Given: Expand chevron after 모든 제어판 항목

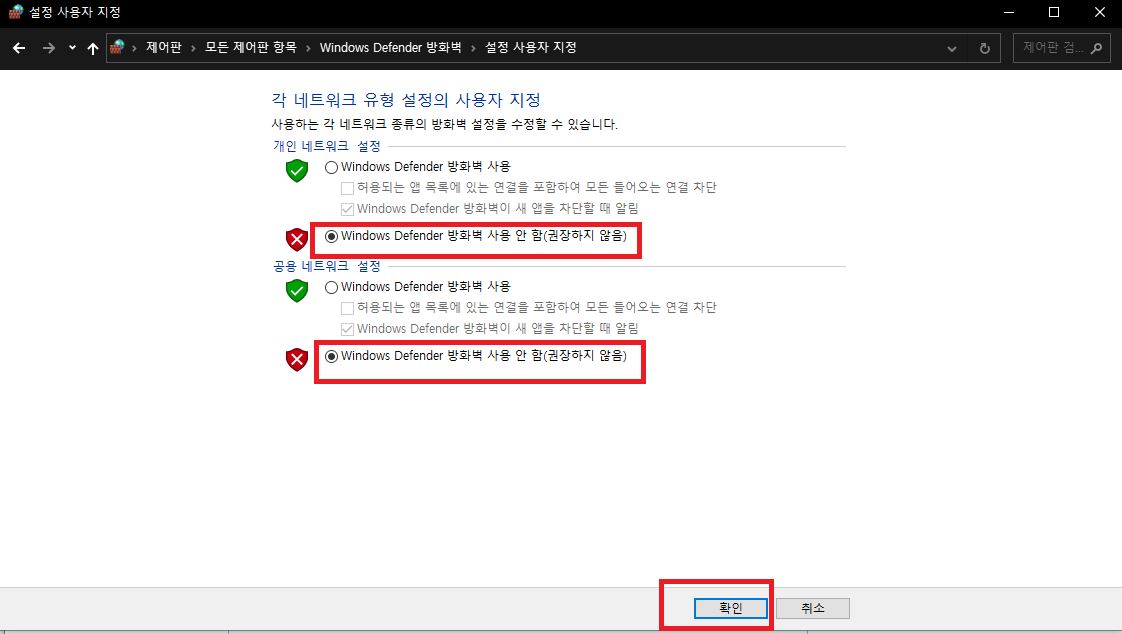Looking at the screenshot, I should [x=308, y=48].
